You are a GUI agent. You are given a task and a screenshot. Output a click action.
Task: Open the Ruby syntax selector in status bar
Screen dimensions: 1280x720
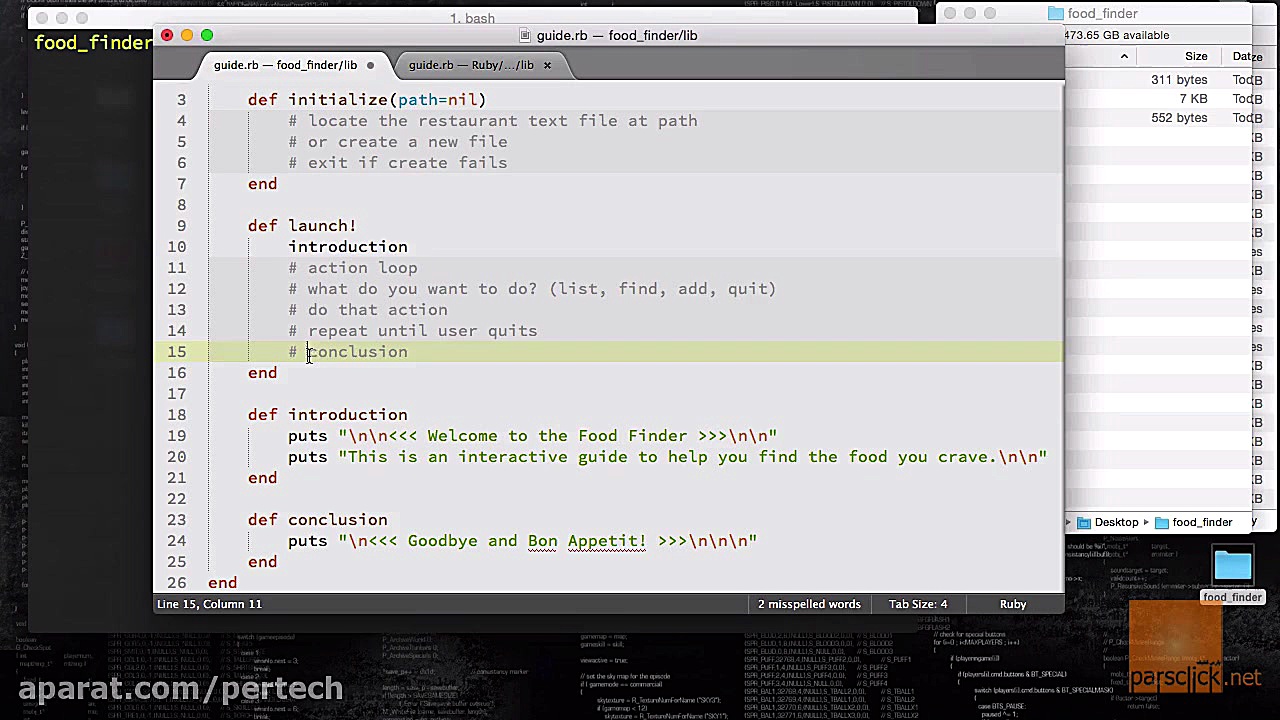[1013, 604]
